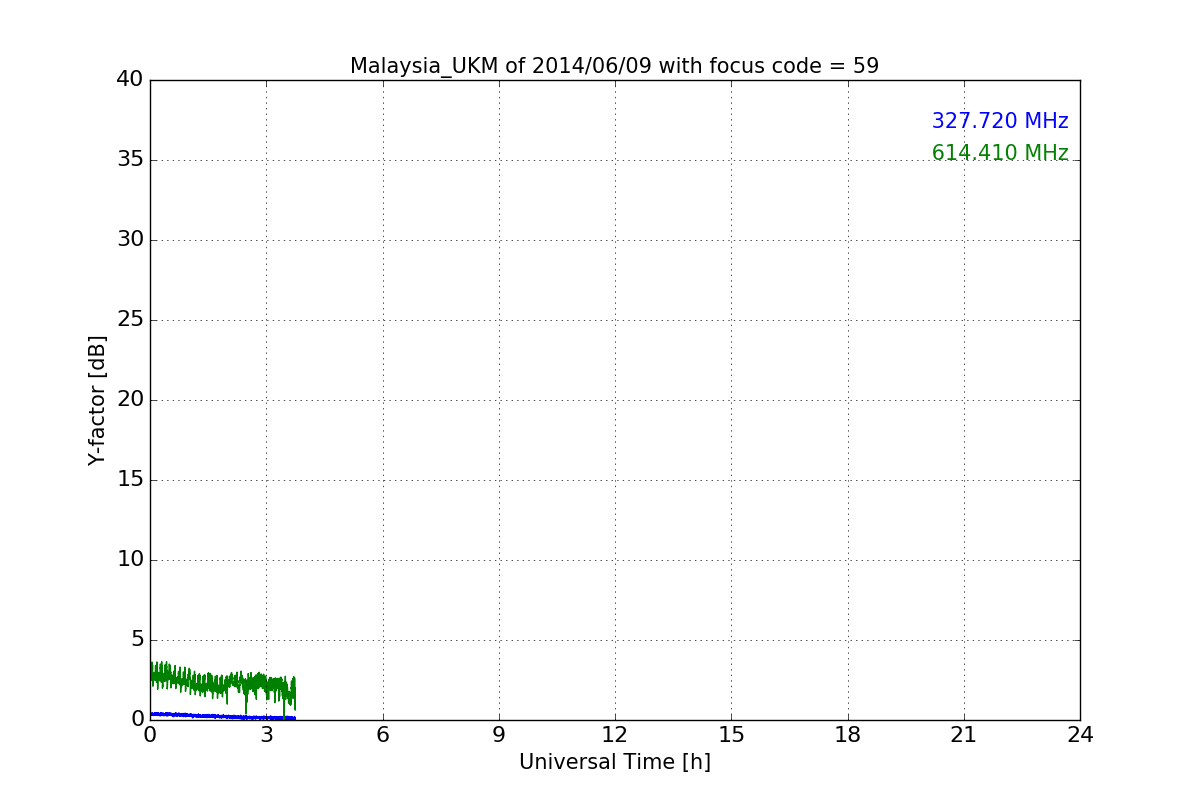
Task: Click the y-axis tick label '40'
Action: coord(130,79)
